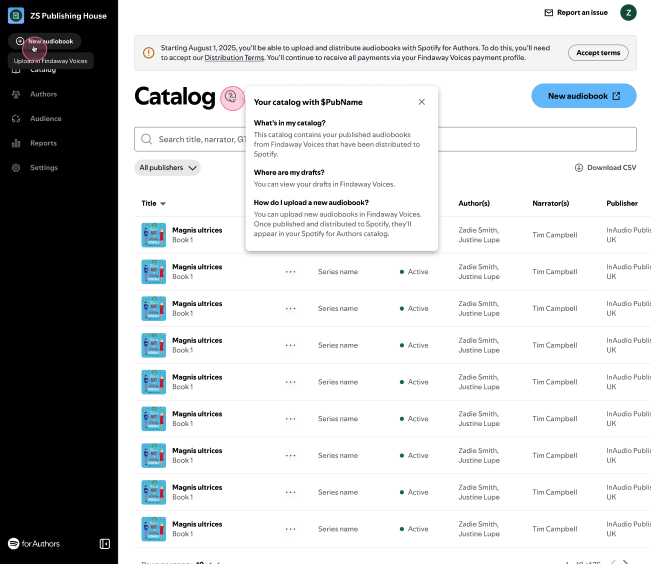Click the Catalog help question-mark icon

(231, 97)
